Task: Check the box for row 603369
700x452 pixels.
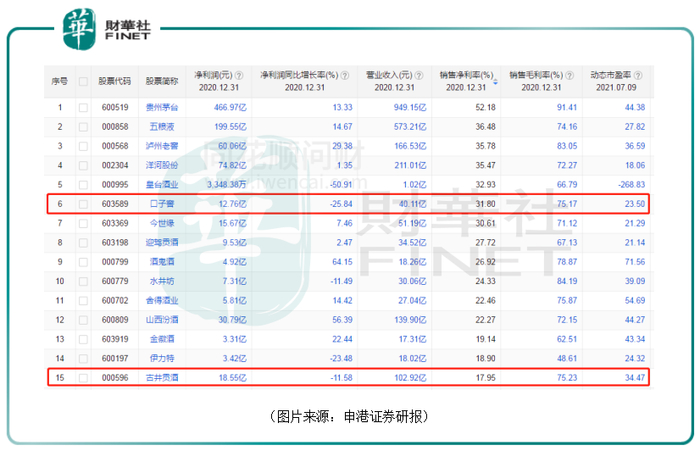Action: tap(83, 223)
